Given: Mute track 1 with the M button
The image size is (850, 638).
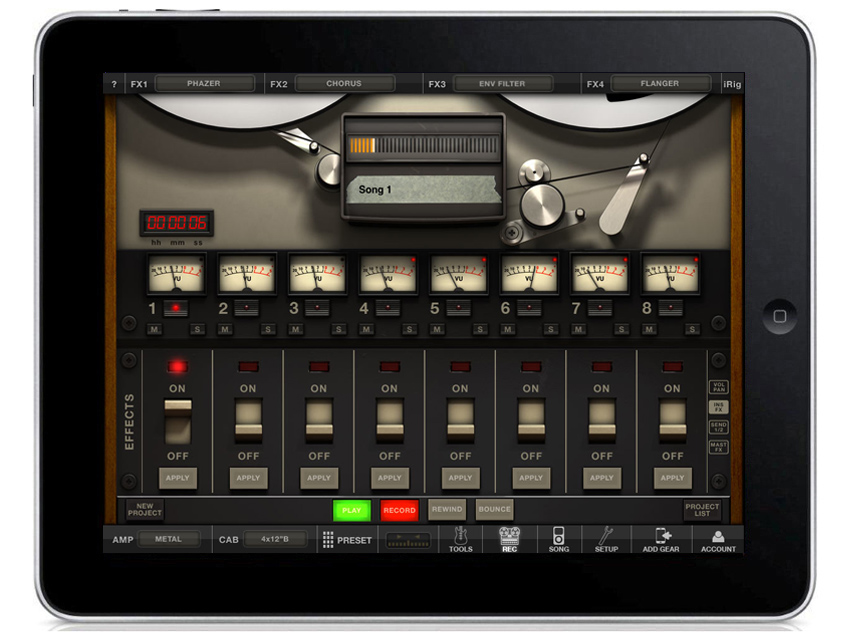Looking at the screenshot, I should click(x=154, y=329).
